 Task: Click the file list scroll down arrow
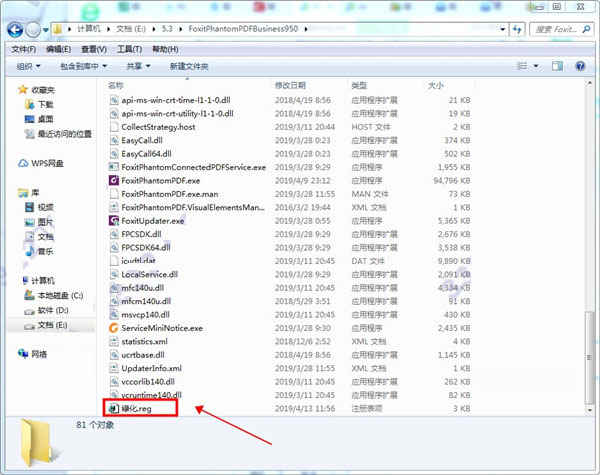click(x=589, y=410)
